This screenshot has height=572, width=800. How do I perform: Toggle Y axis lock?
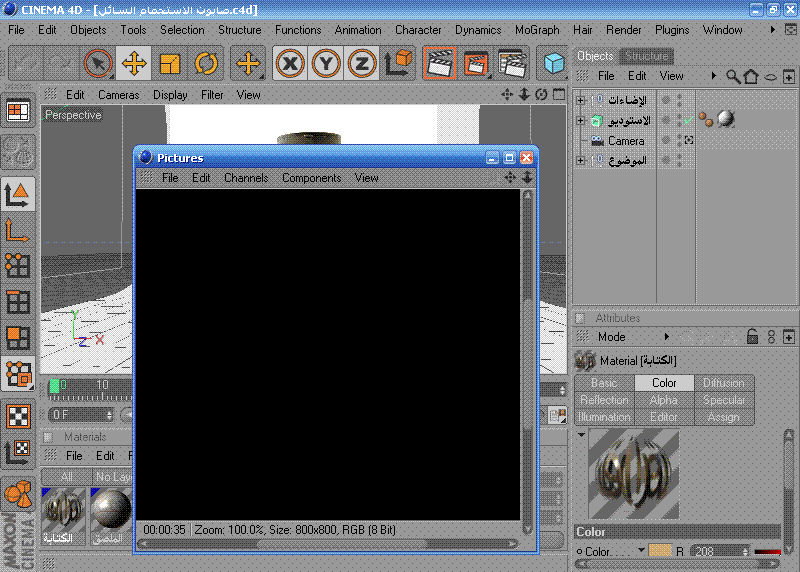coord(326,64)
